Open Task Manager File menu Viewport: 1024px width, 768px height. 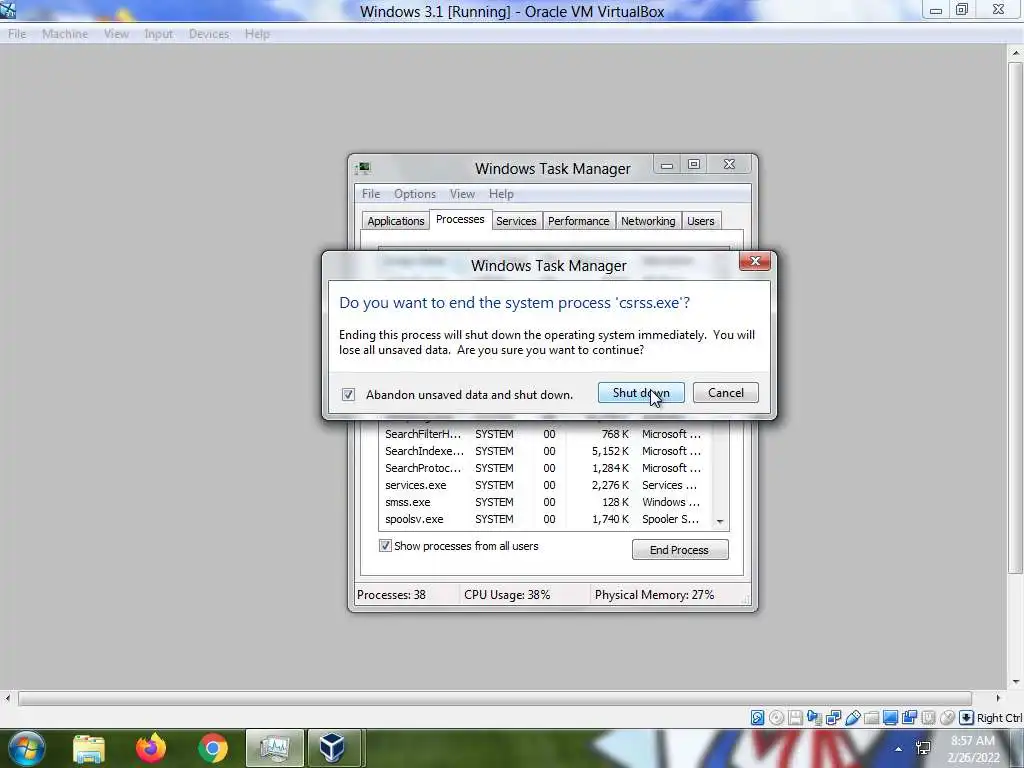coord(370,194)
